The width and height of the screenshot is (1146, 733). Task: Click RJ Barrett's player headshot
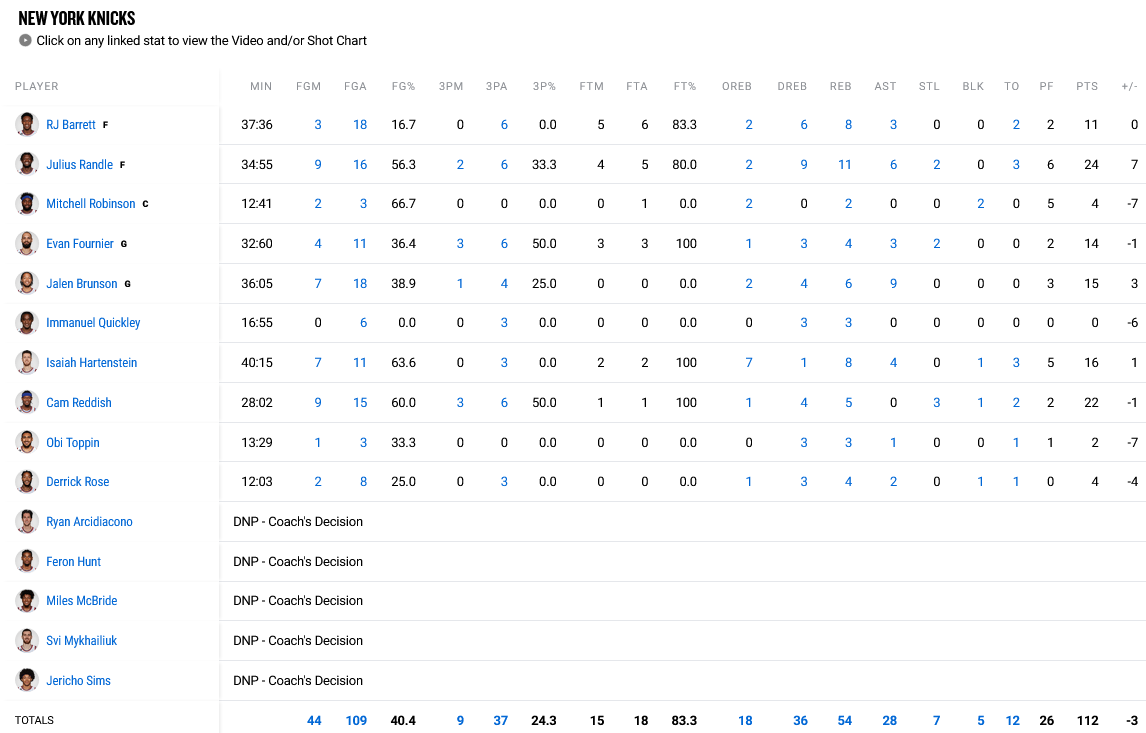(27, 125)
